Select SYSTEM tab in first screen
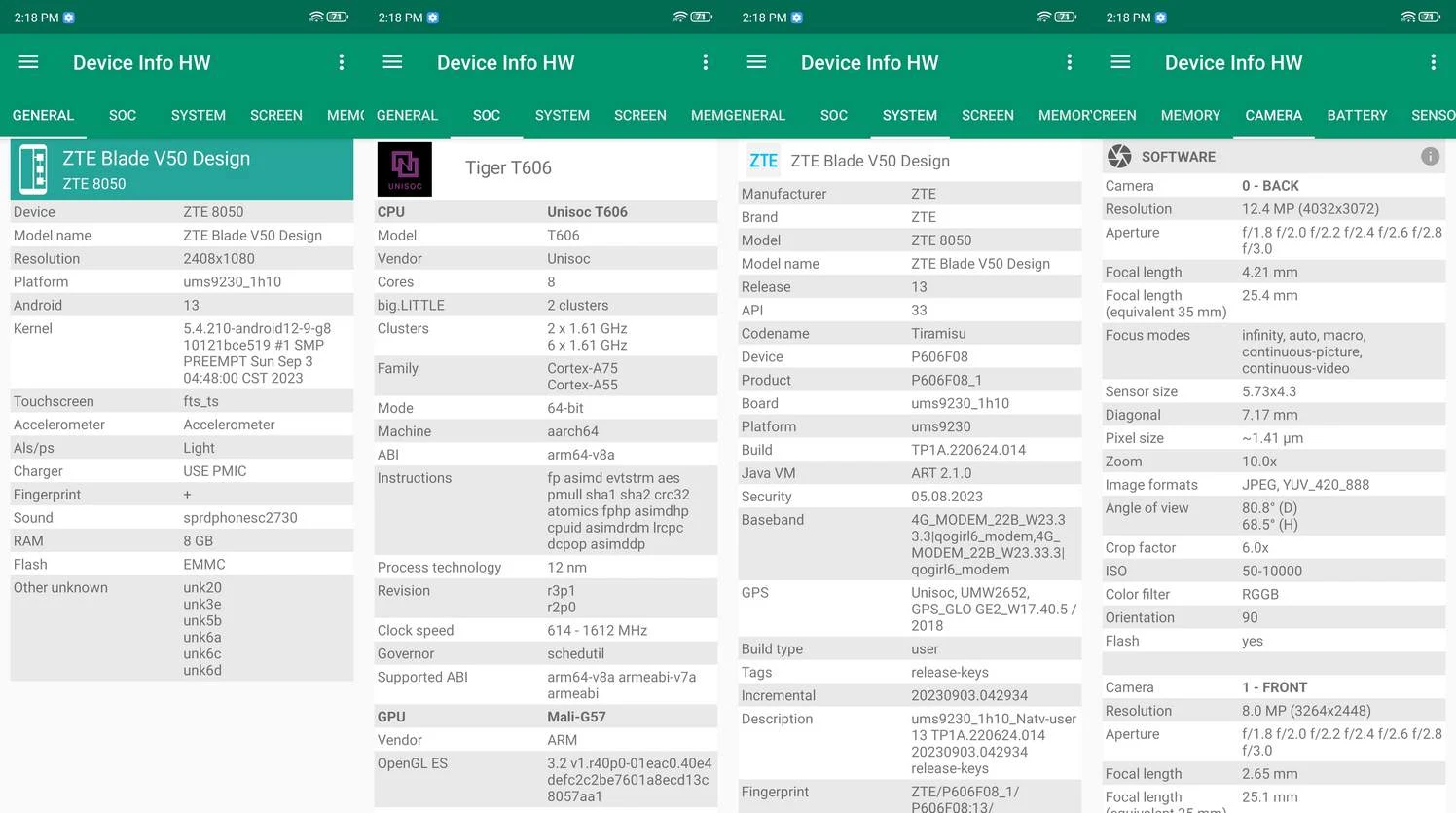The image size is (1456, 813). click(199, 115)
